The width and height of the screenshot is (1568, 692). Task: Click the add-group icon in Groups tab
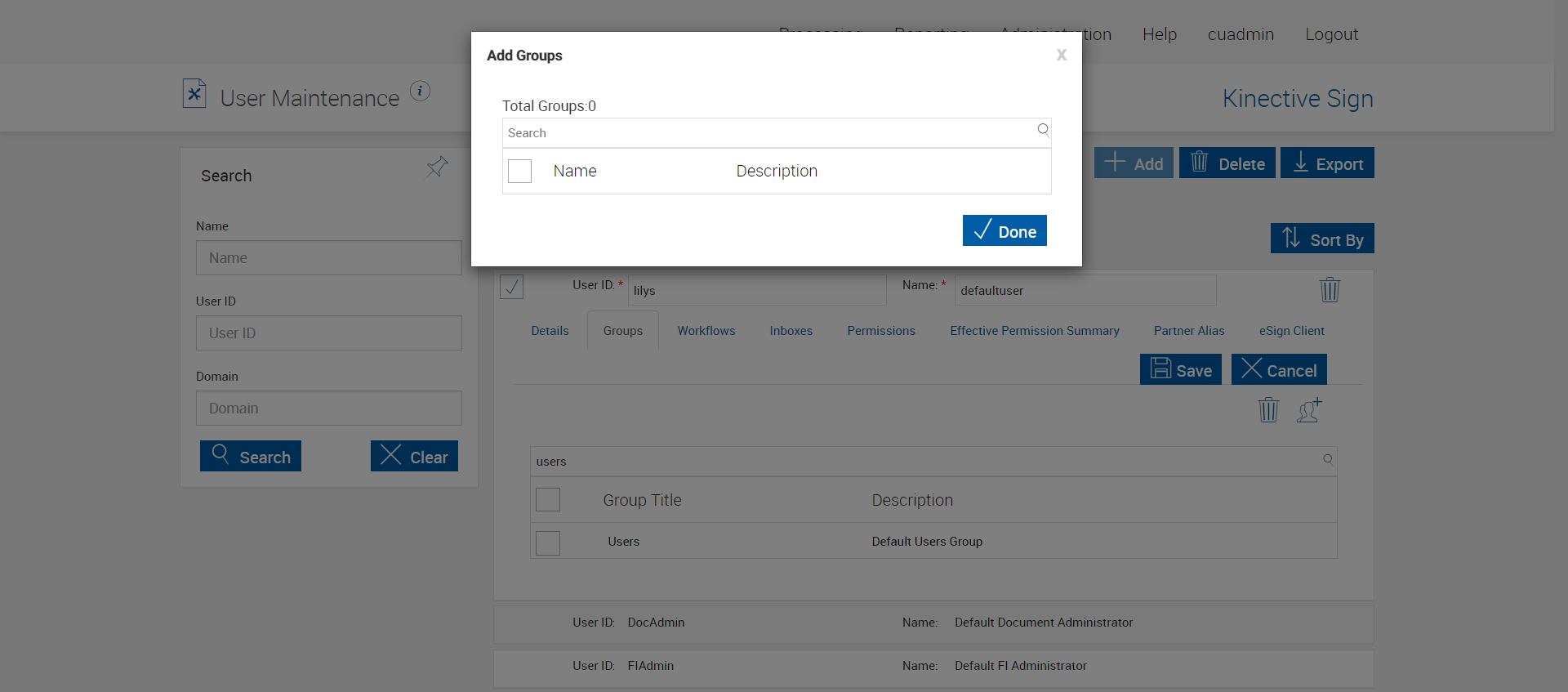1309,409
